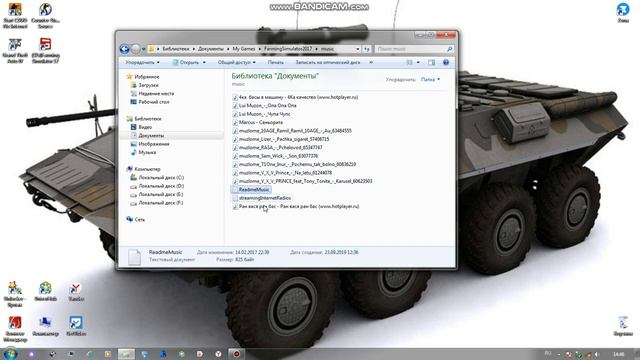Open the view options dropdown arrow

(418, 62)
